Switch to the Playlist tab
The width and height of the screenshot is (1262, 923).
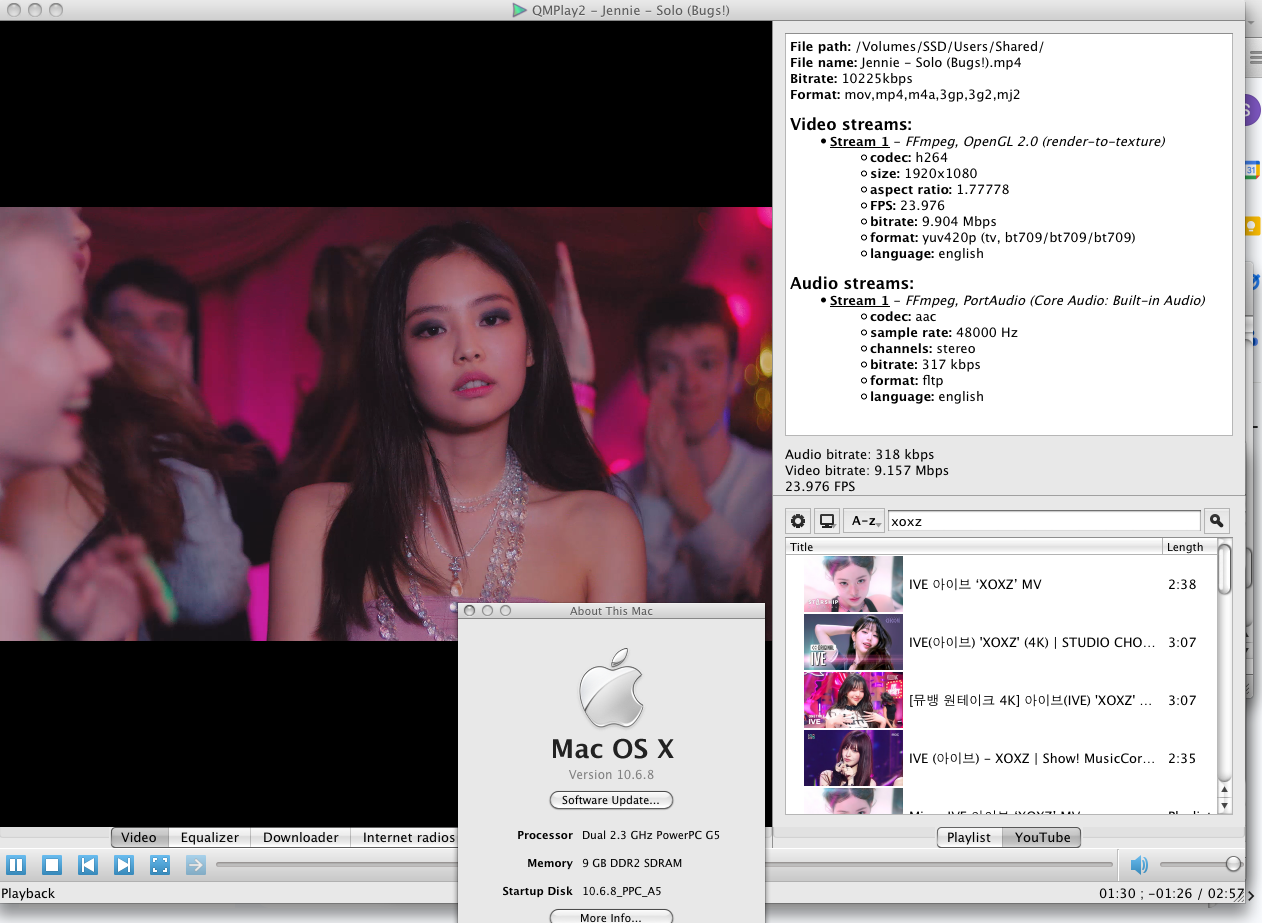point(970,838)
